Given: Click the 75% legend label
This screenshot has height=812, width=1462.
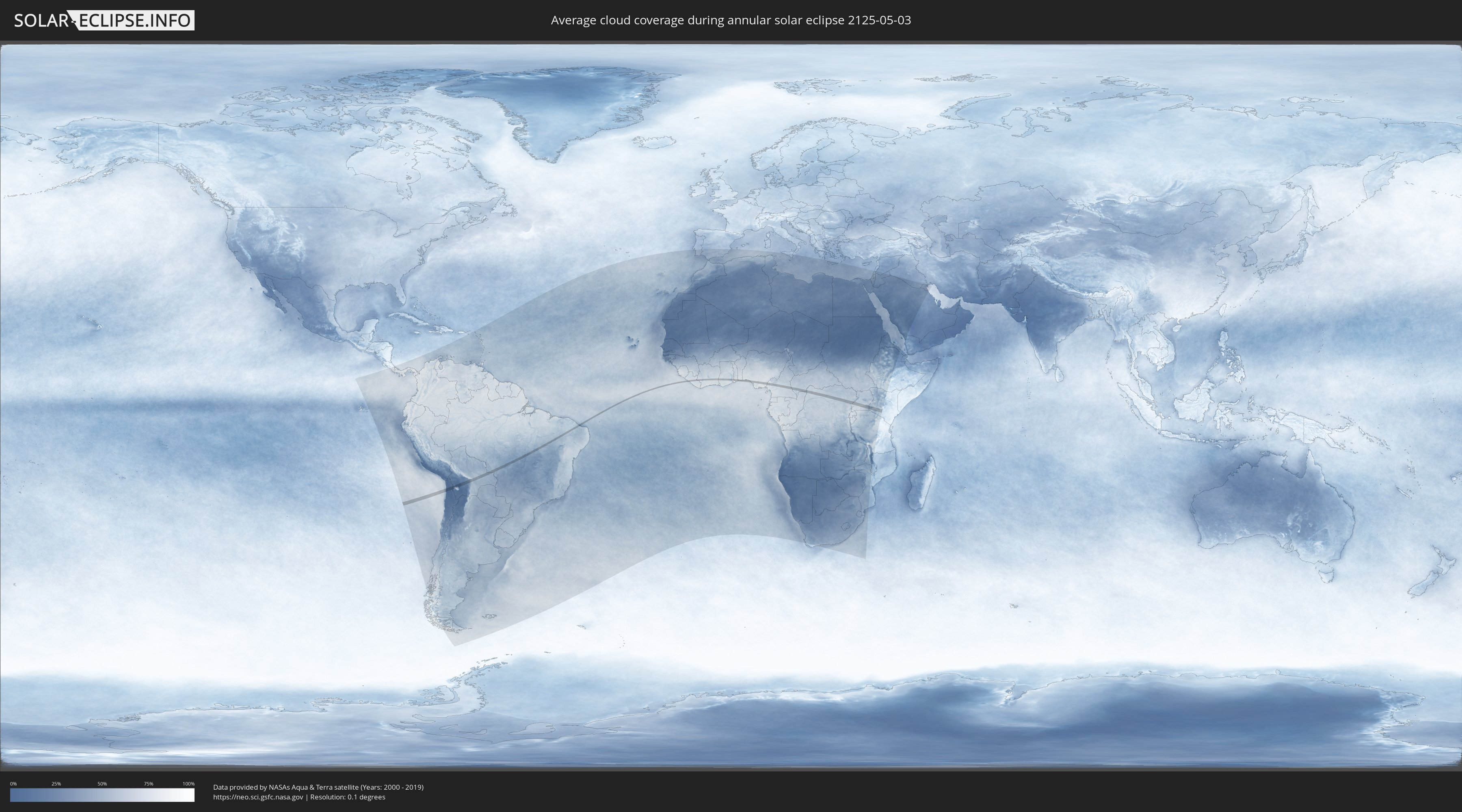Looking at the screenshot, I should click(x=148, y=784).
